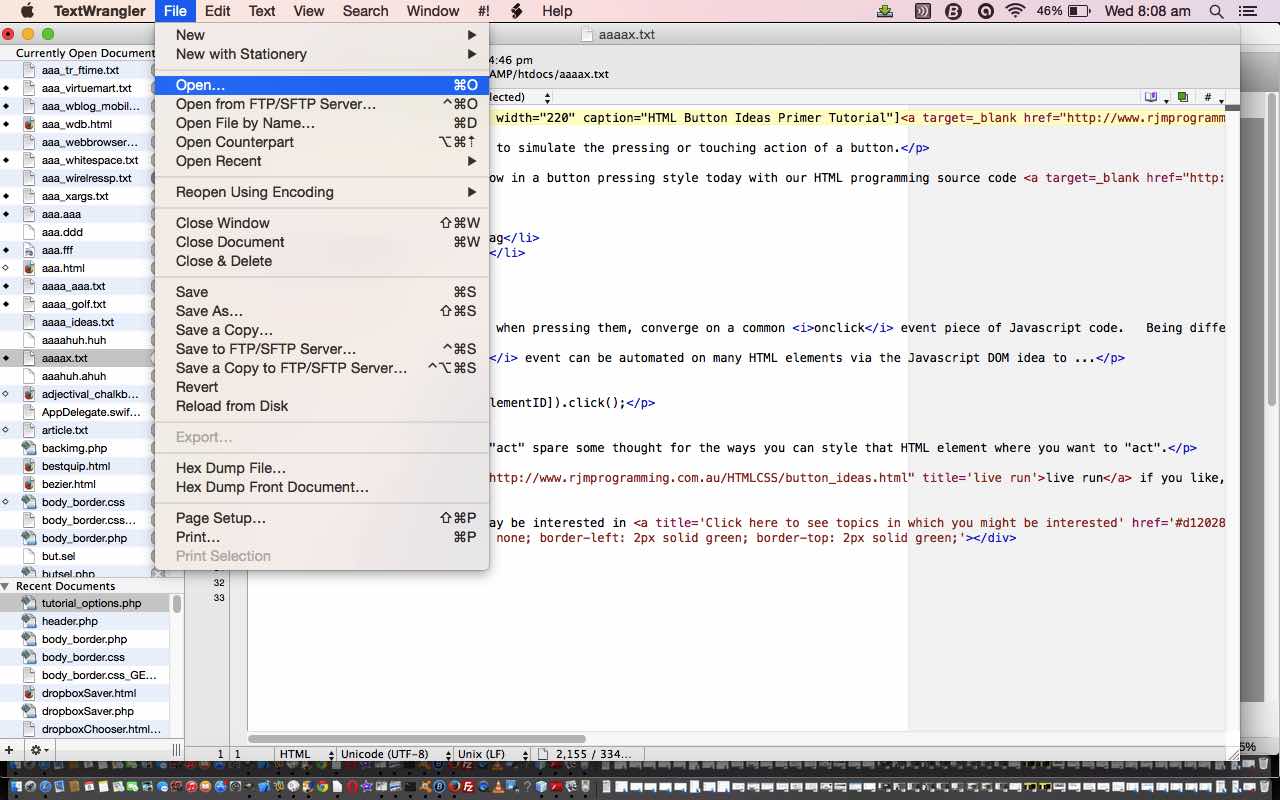
Task: Click the circled Q swirl menu bar icon
Action: [985, 11]
